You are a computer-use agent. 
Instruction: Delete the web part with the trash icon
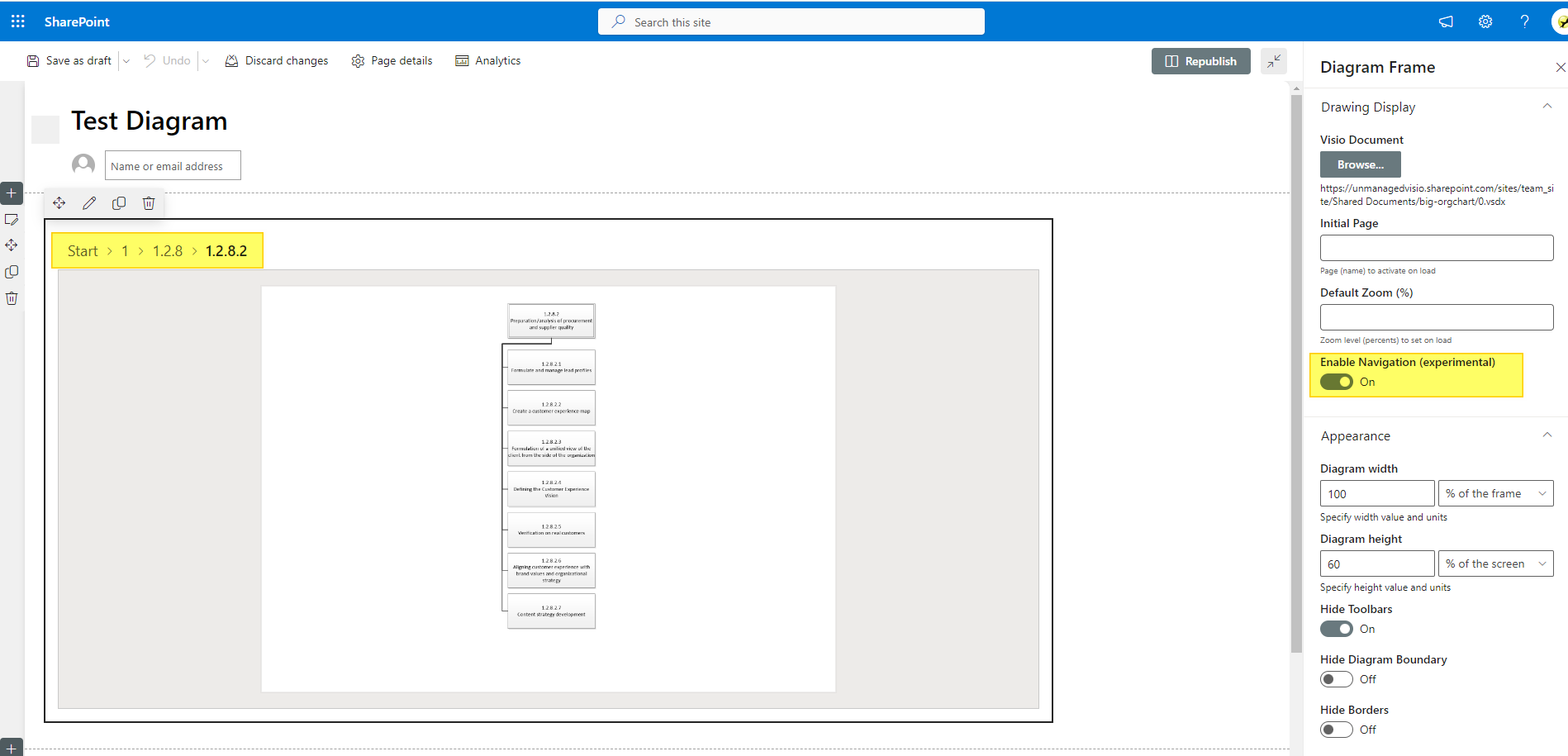pyautogui.click(x=149, y=202)
